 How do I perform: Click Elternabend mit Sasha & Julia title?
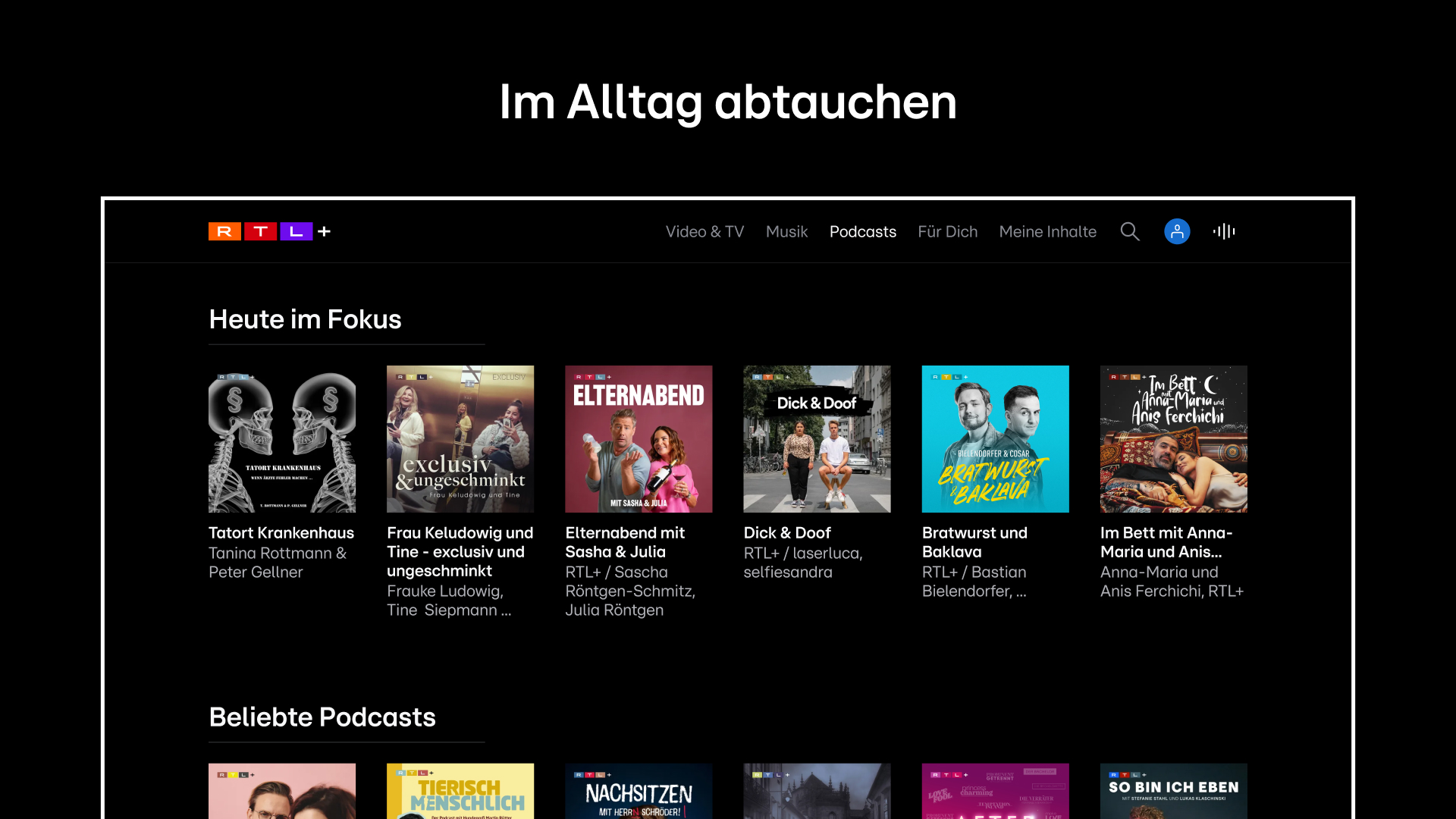coord(625,542)
